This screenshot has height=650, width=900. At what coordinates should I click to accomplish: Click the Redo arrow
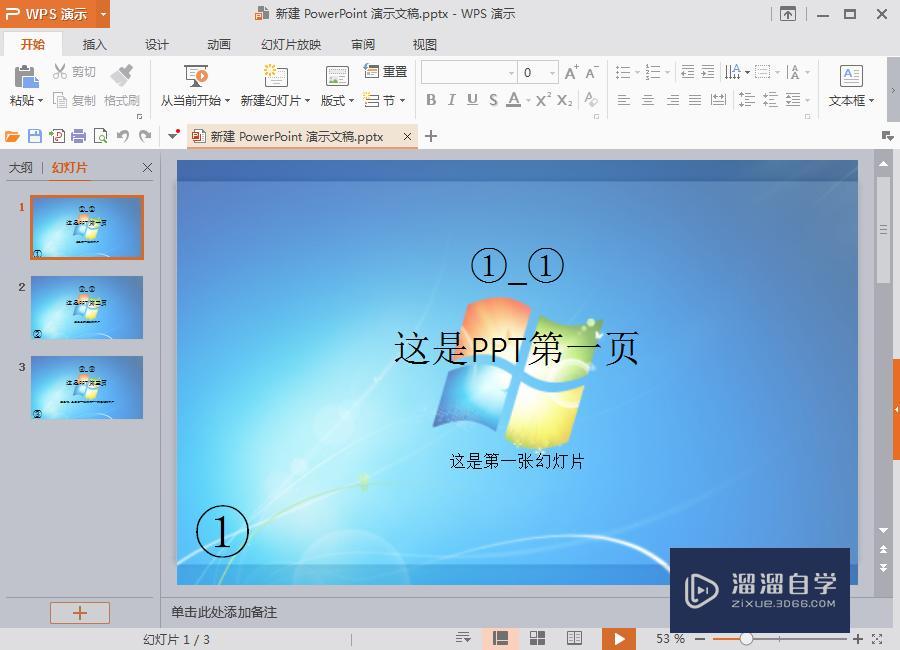coord(145,136)
